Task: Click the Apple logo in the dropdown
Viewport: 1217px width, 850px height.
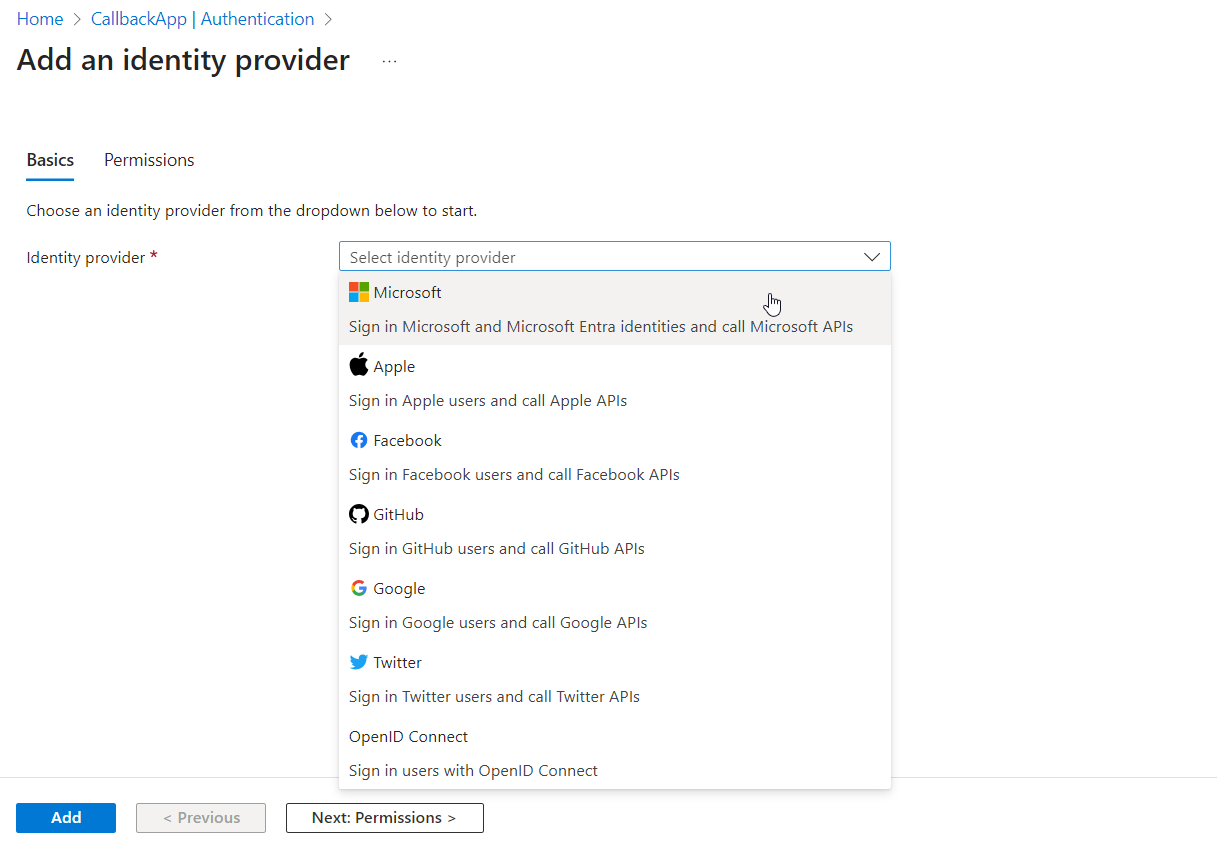Action: point(358,365)
